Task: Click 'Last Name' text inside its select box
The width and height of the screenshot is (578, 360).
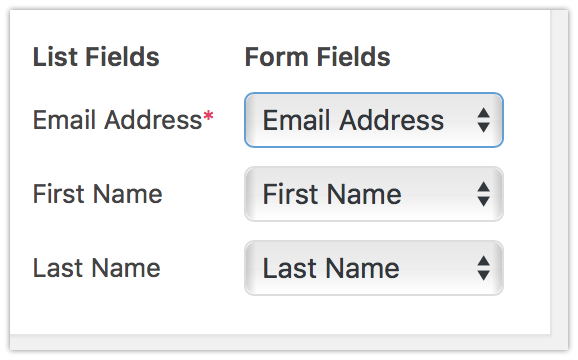Action: click(331, 268)
